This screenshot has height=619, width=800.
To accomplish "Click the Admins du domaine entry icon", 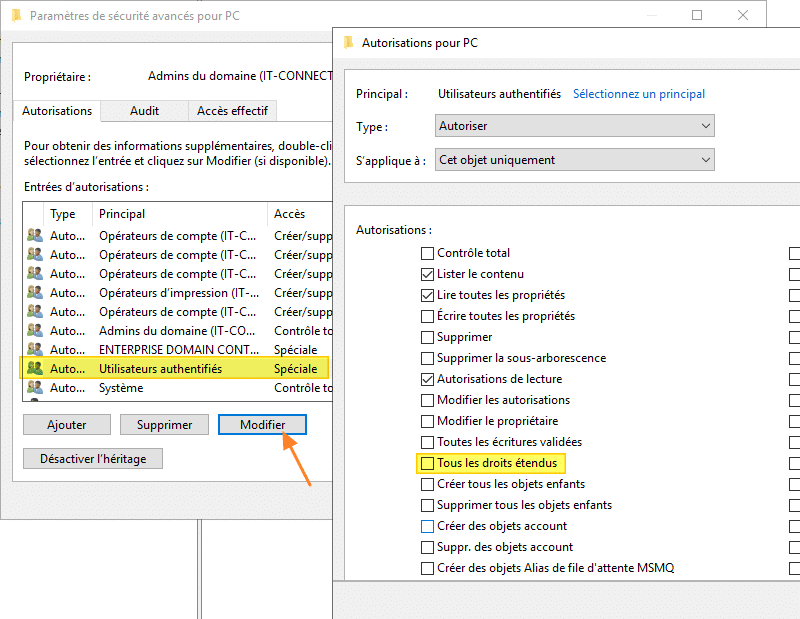I will point(35,331).
